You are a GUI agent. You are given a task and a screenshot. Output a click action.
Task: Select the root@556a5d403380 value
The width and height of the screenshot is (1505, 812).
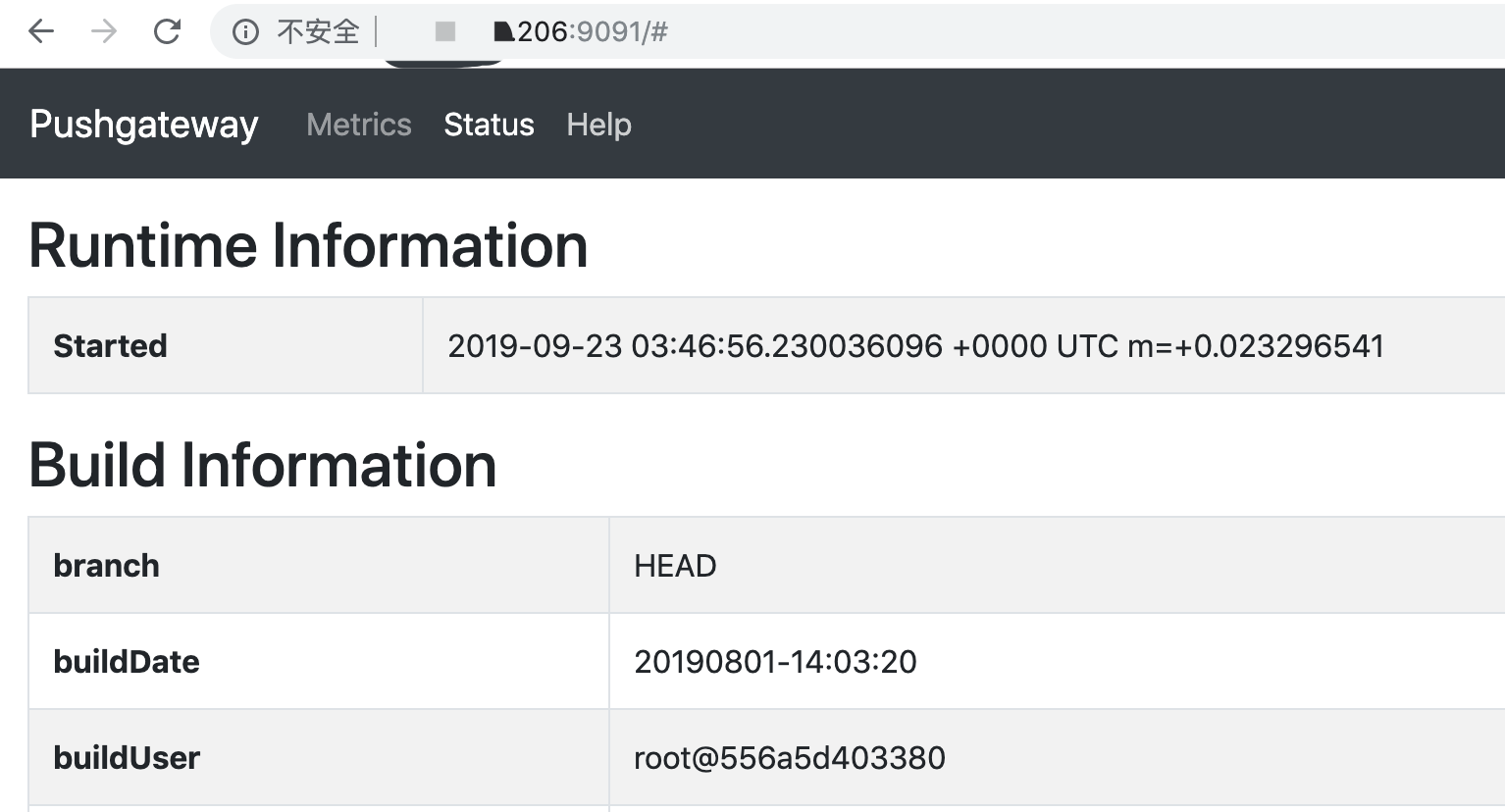790,758
